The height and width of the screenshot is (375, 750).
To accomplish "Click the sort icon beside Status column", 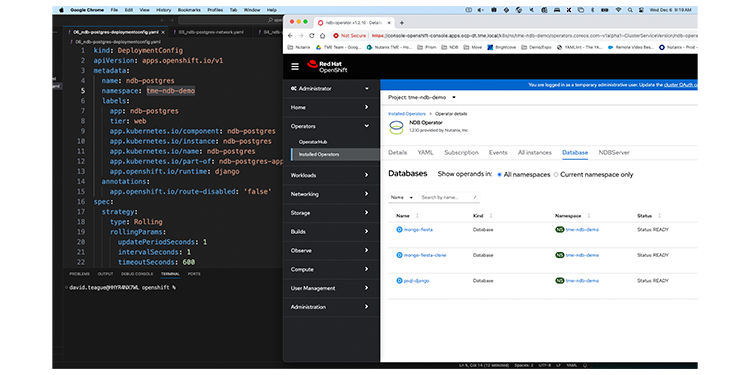I will point(660,216).
